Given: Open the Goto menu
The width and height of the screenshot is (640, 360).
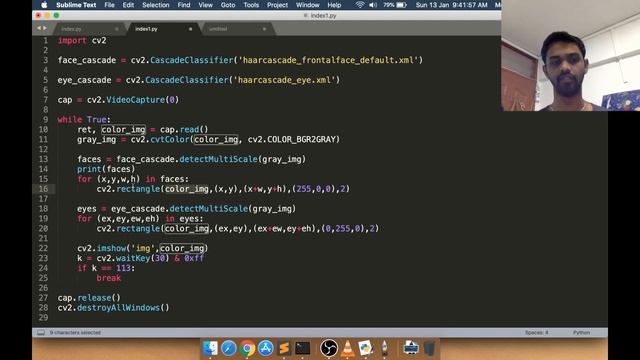Looking at the screenshot, I should click(228, 5).
